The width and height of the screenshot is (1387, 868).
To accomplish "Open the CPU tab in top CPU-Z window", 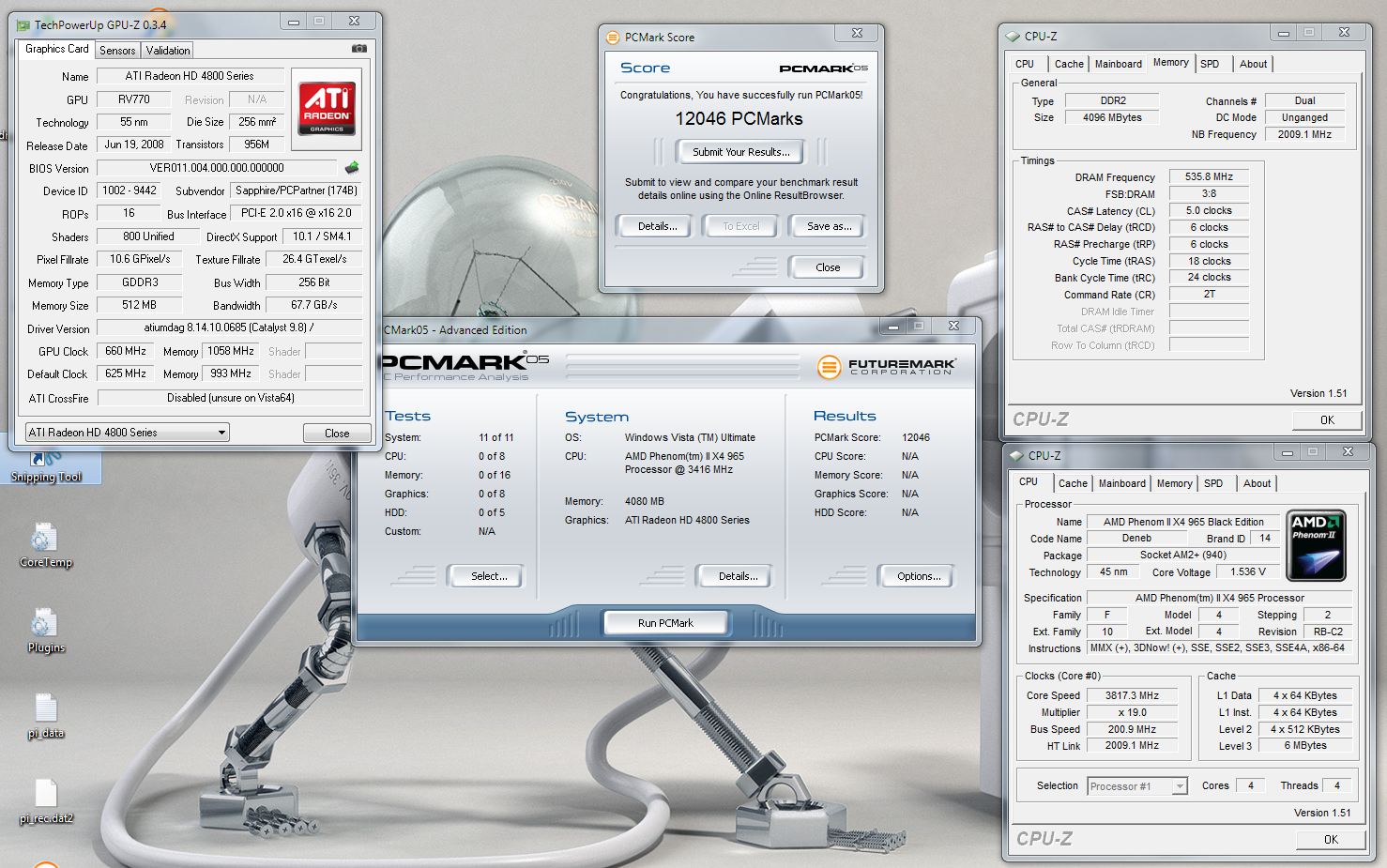I will coord(1025,64).
